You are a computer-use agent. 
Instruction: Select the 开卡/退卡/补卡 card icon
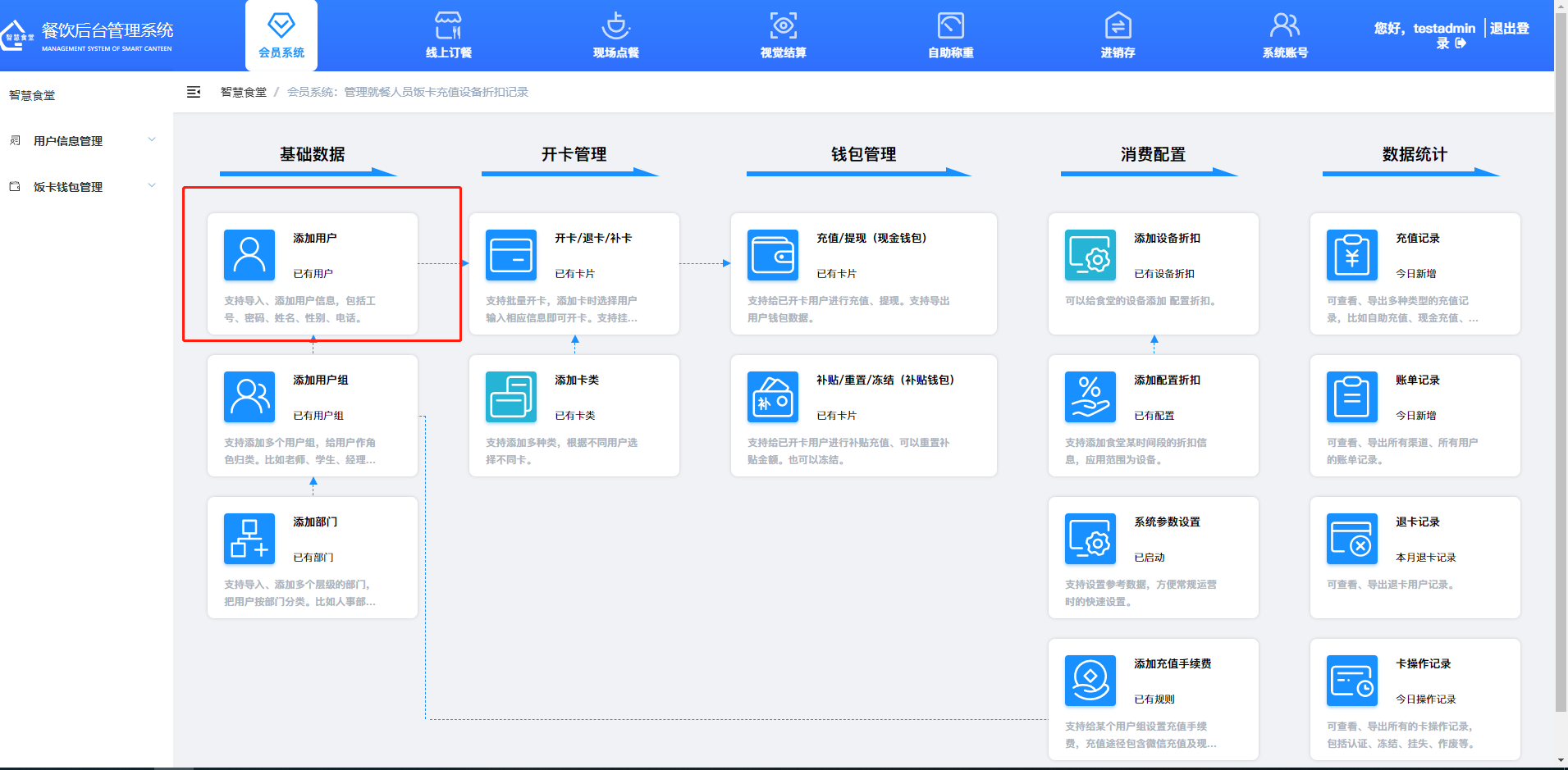click(510, 255)
